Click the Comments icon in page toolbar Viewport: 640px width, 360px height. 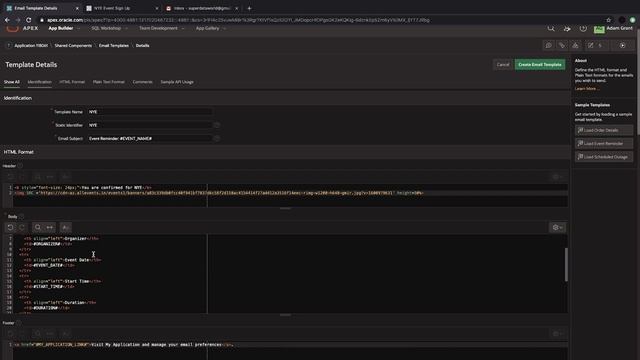pos(549,45)
